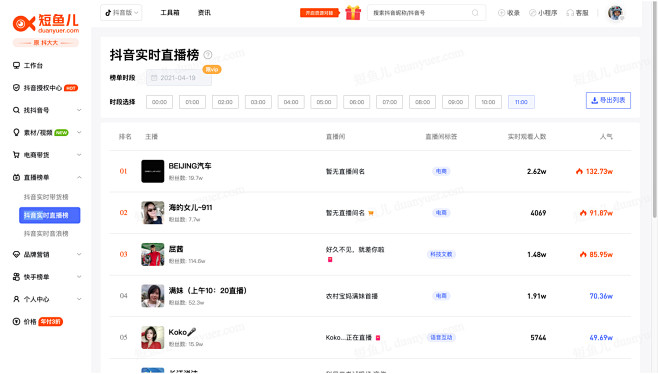Viewport: 658px width, 374px height.
Task: Open 抖音授权中心 sidebar item
Action: point(45,88)
